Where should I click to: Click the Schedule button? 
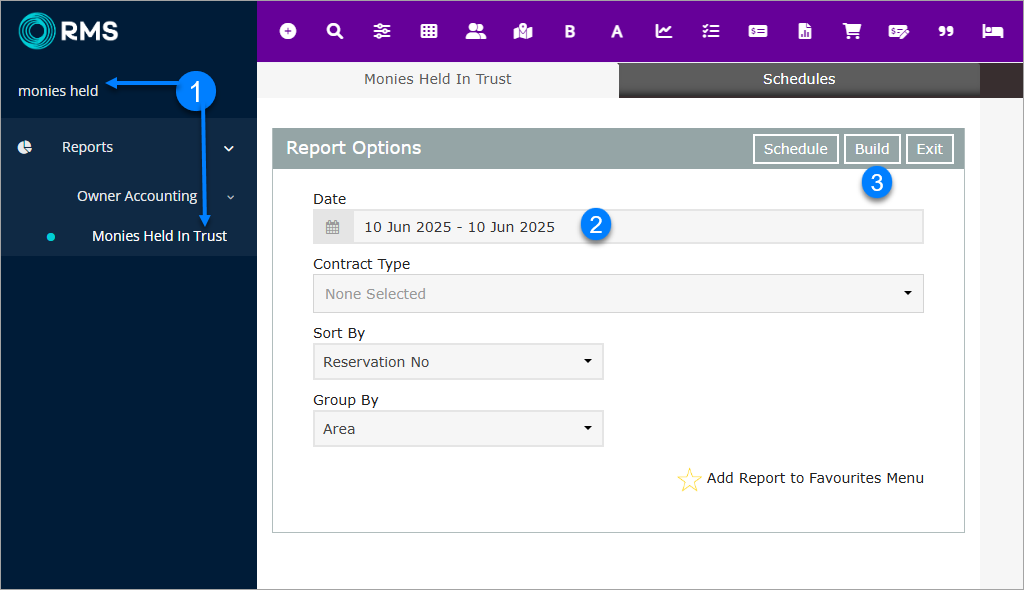pos(795,149)
